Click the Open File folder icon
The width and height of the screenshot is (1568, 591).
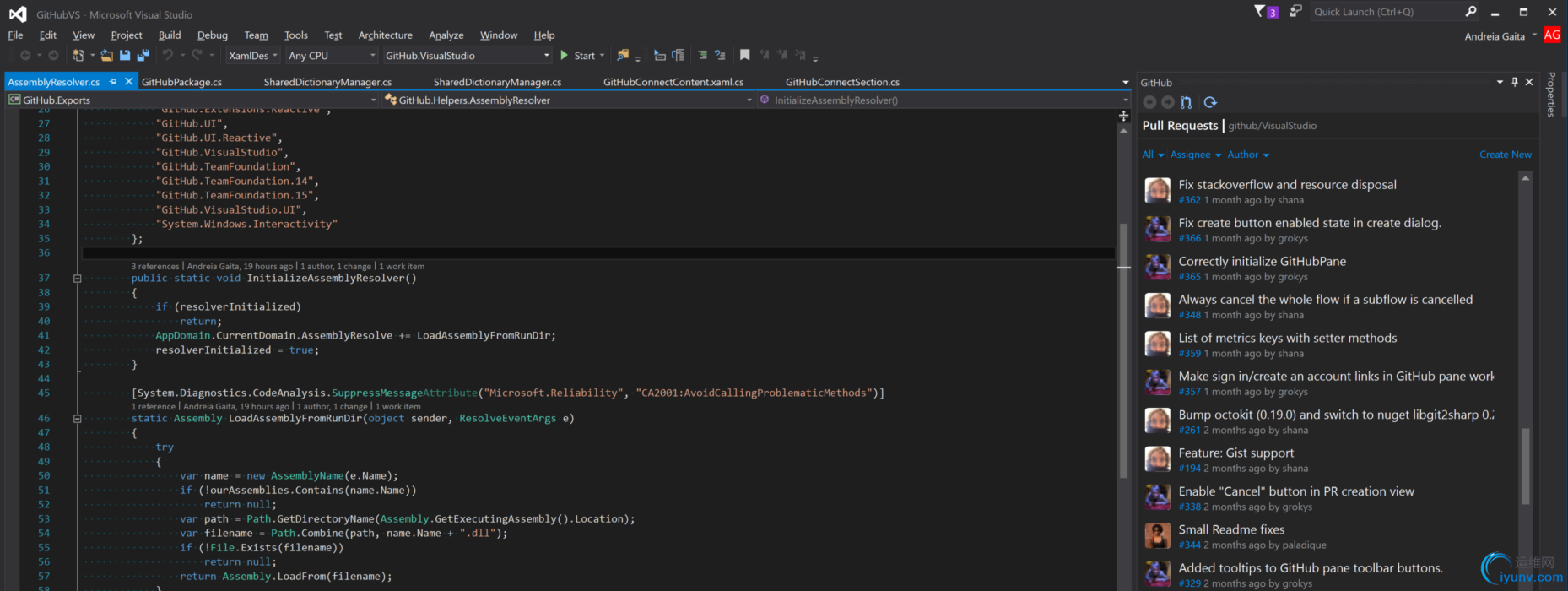[106, 56]
